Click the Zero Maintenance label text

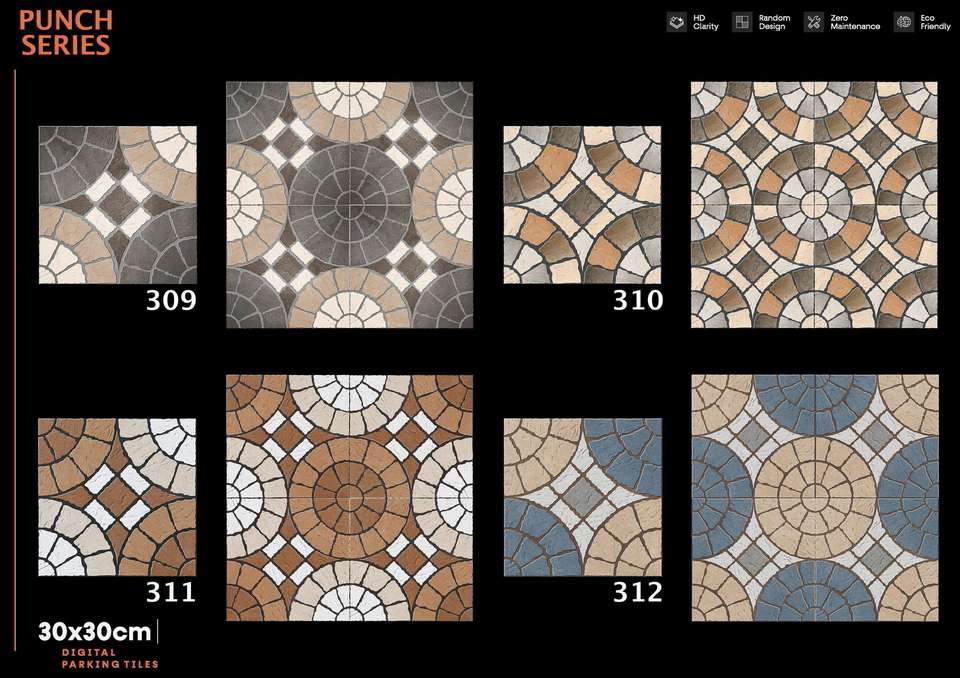click(855, 23)
